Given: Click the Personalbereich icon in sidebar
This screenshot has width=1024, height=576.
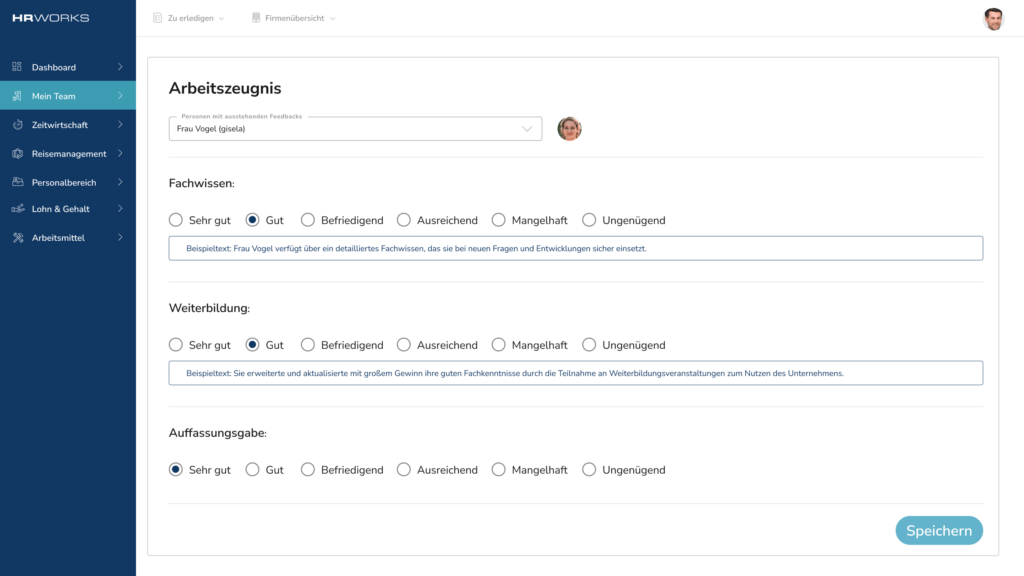Looking at the screenshot, I should pyautogui.click(x=18, y=182).
